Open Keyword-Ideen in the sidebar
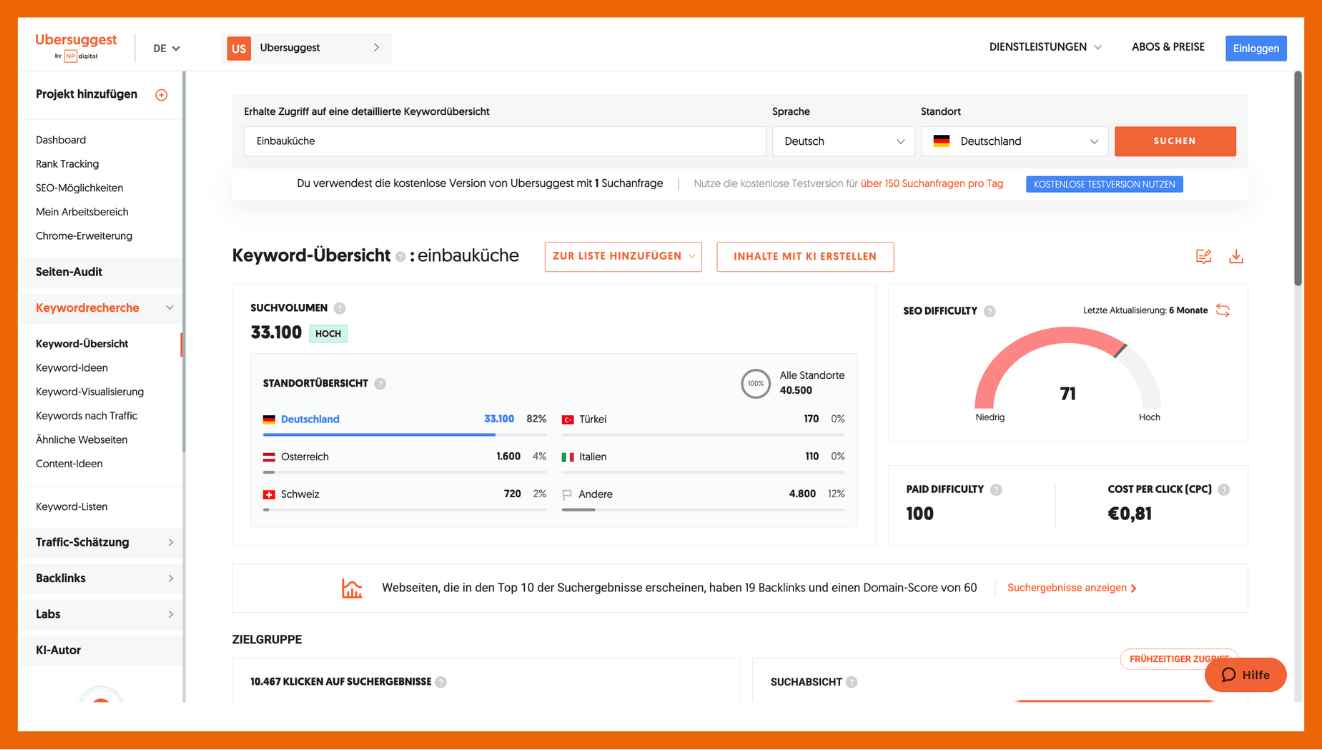This screenshot has width=1322, height=750. 72,368
